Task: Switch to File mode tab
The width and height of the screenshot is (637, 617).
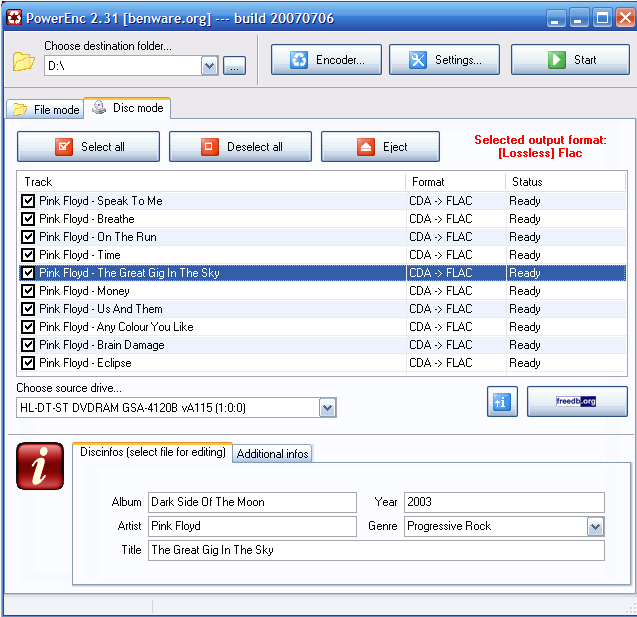Action: (x=46, y=110)
